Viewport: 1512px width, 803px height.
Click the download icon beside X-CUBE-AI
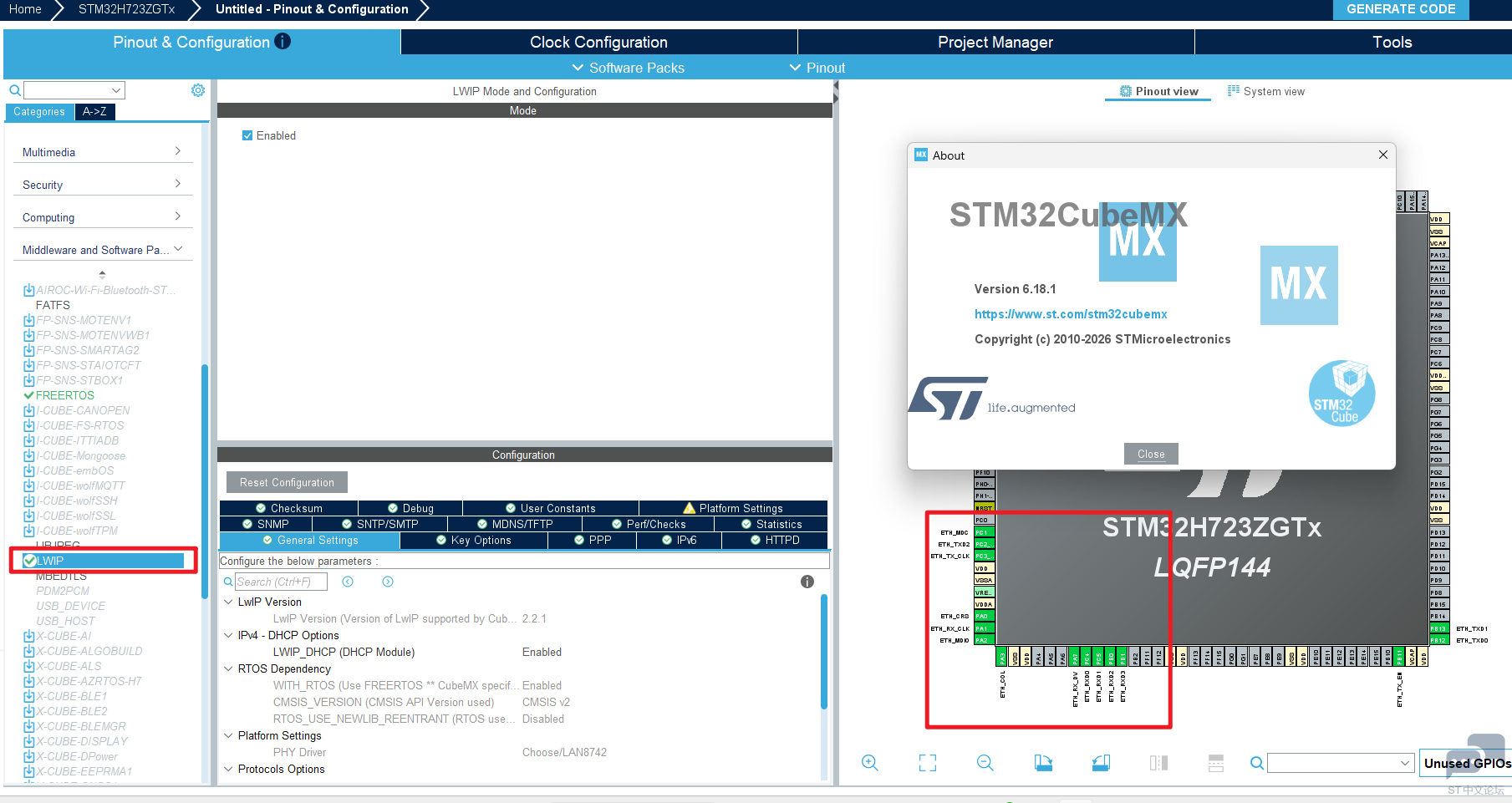tap(29, 637)
